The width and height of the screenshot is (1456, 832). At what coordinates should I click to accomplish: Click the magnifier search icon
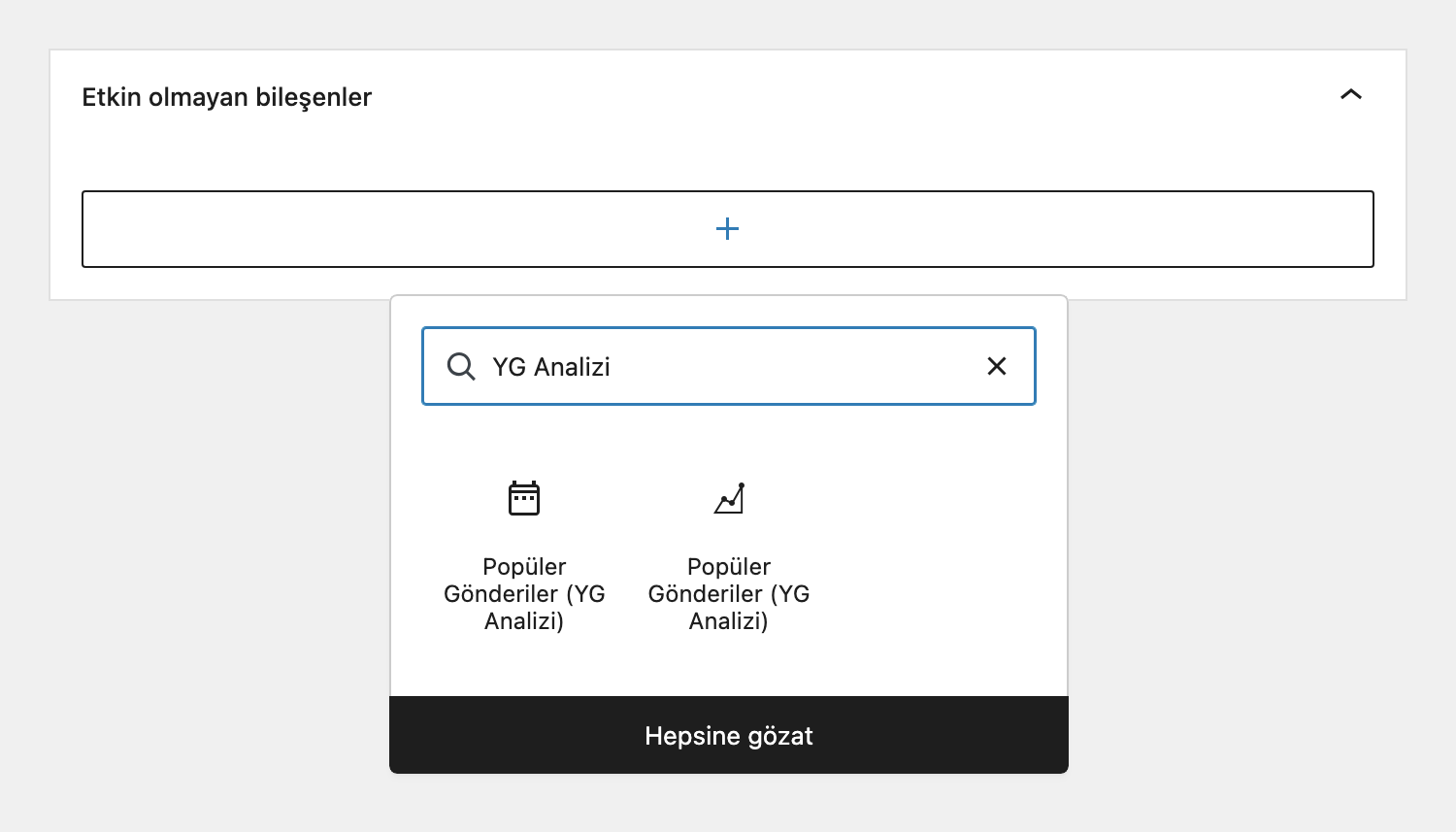[x=461, y=367]
